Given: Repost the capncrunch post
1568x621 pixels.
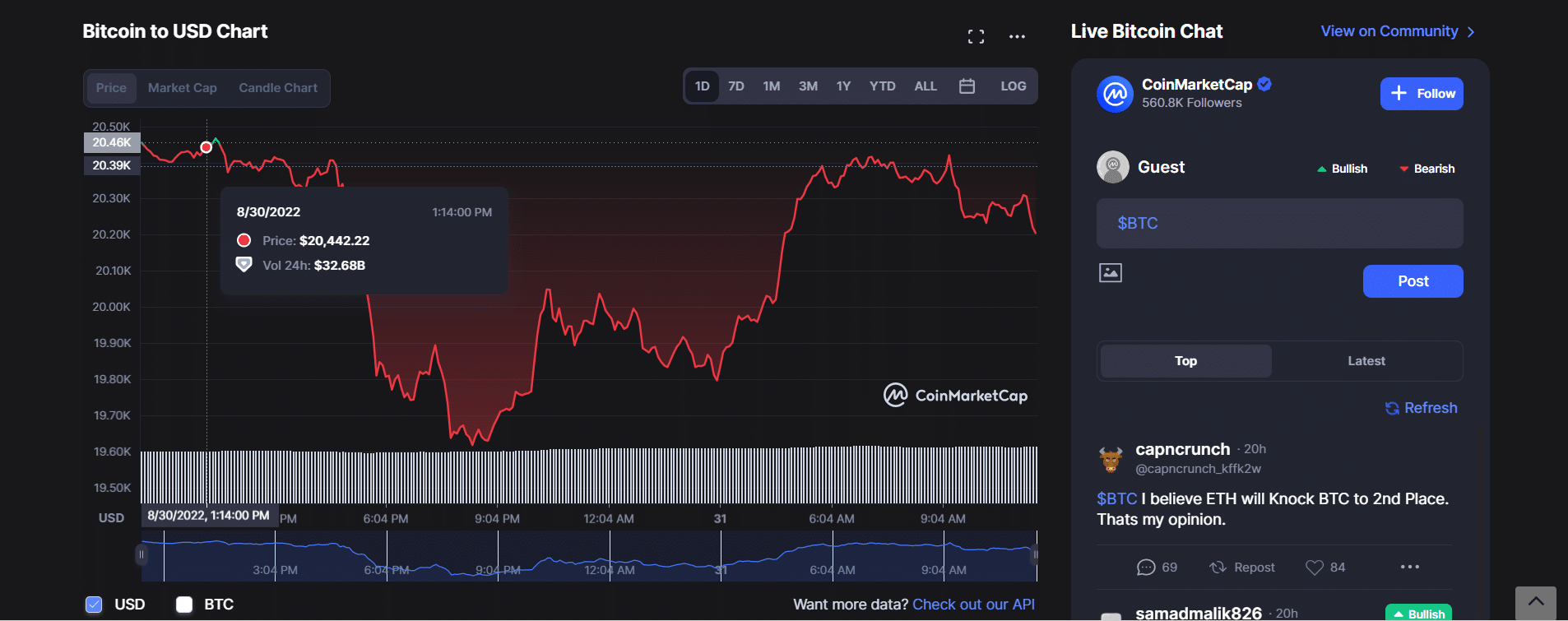Looking at the screenshot, I should (1242, 568).
